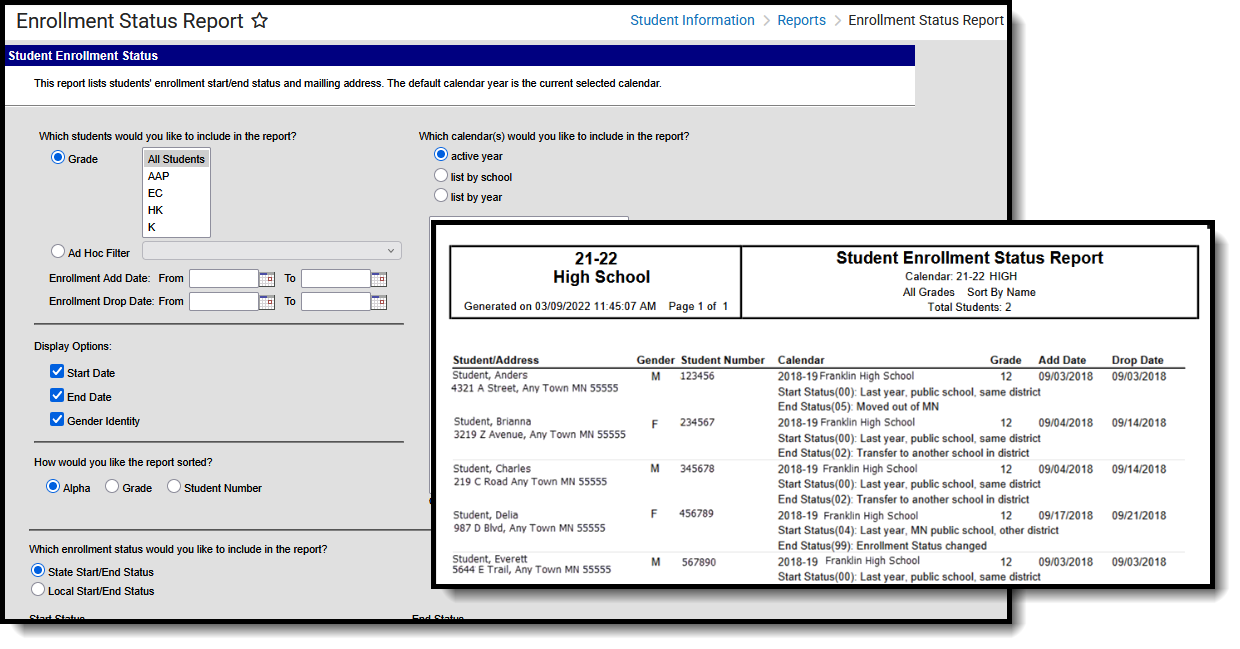Select AAP in the grade list

(x=176, y=176)
